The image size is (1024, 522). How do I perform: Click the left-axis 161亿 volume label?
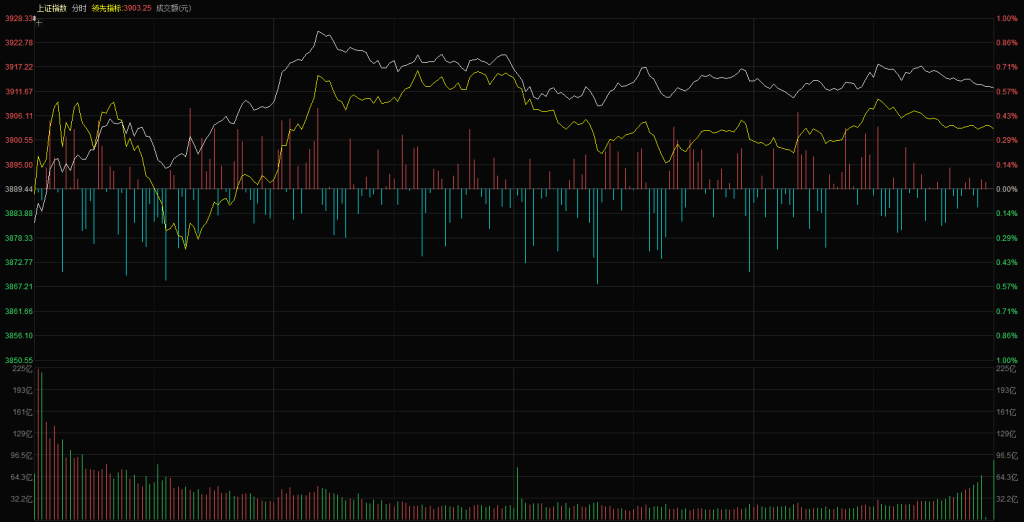[22, 412]
